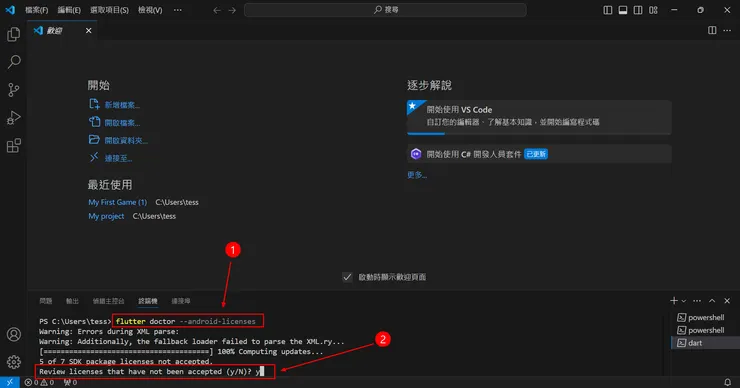Show more menu items via ellipsis

pos(177,10)
